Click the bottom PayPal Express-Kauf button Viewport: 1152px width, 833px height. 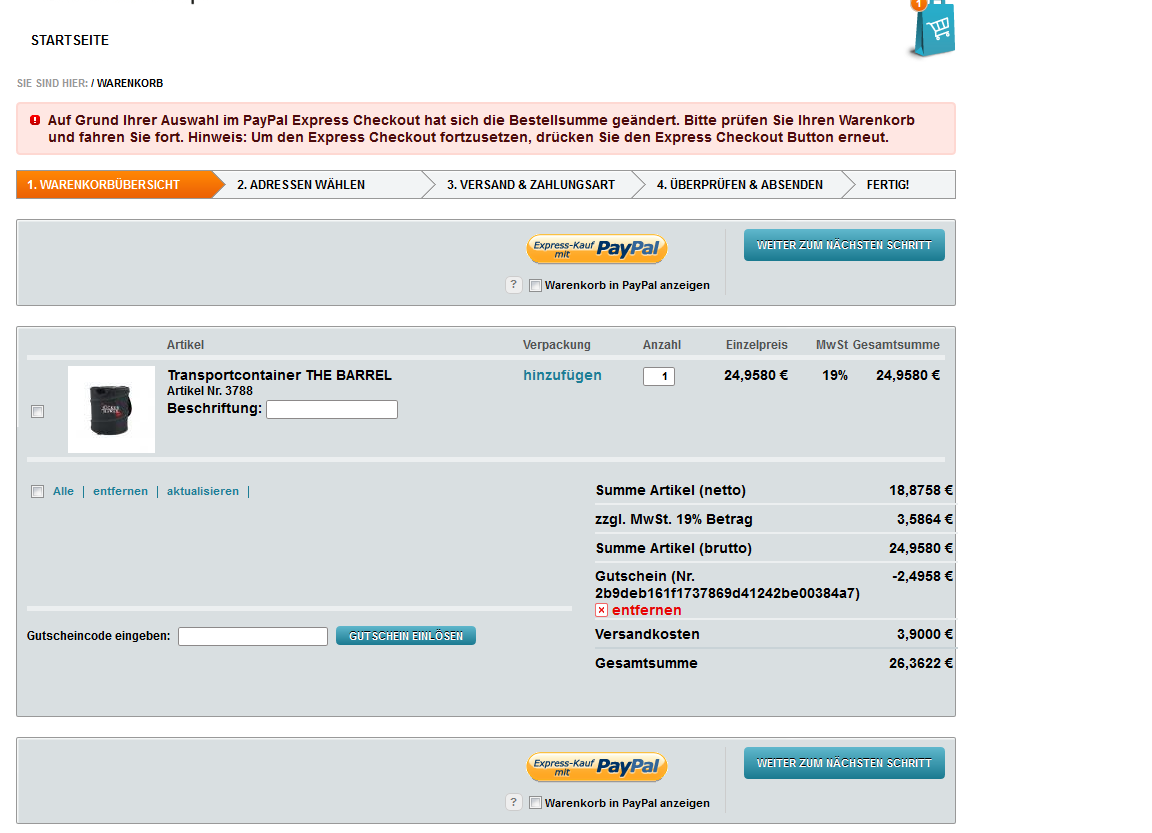point(596,767)
